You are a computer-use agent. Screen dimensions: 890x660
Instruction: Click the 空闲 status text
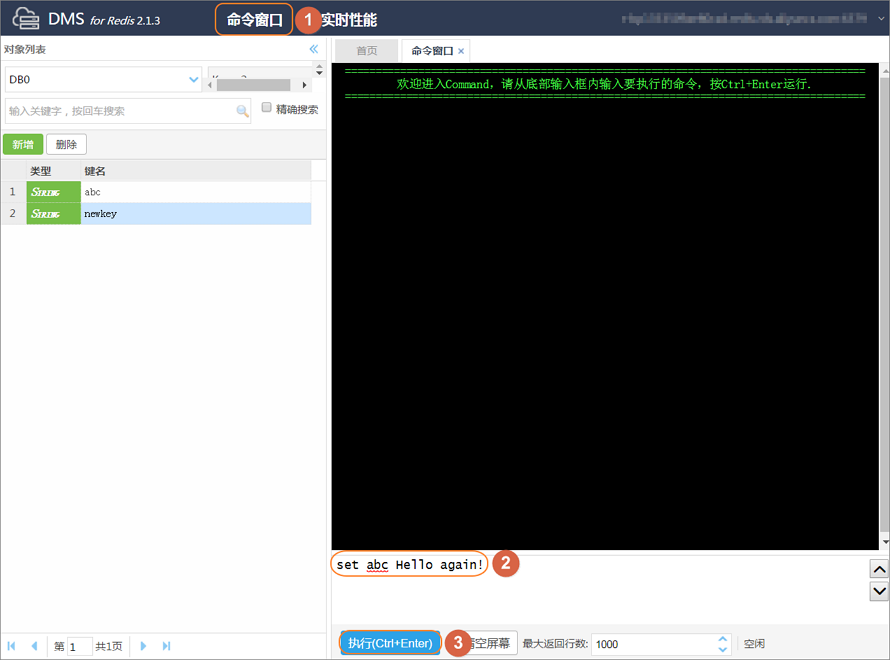pyautogui.click(x=754, y=644)
